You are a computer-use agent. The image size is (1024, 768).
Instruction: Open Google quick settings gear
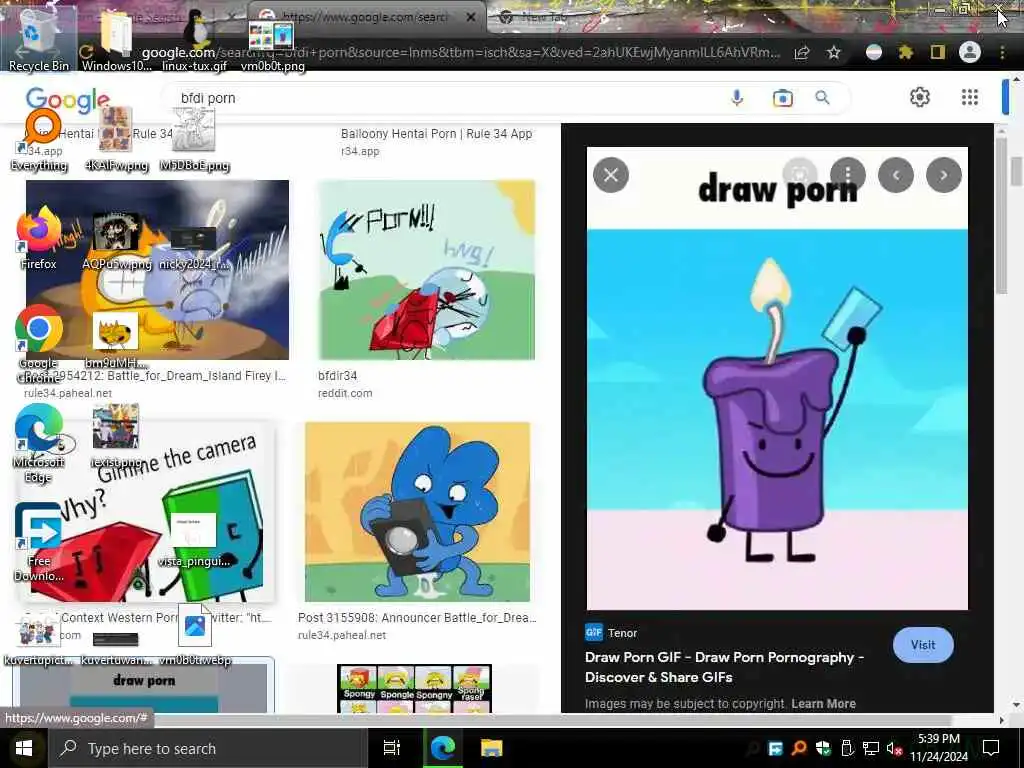(920, 97)
